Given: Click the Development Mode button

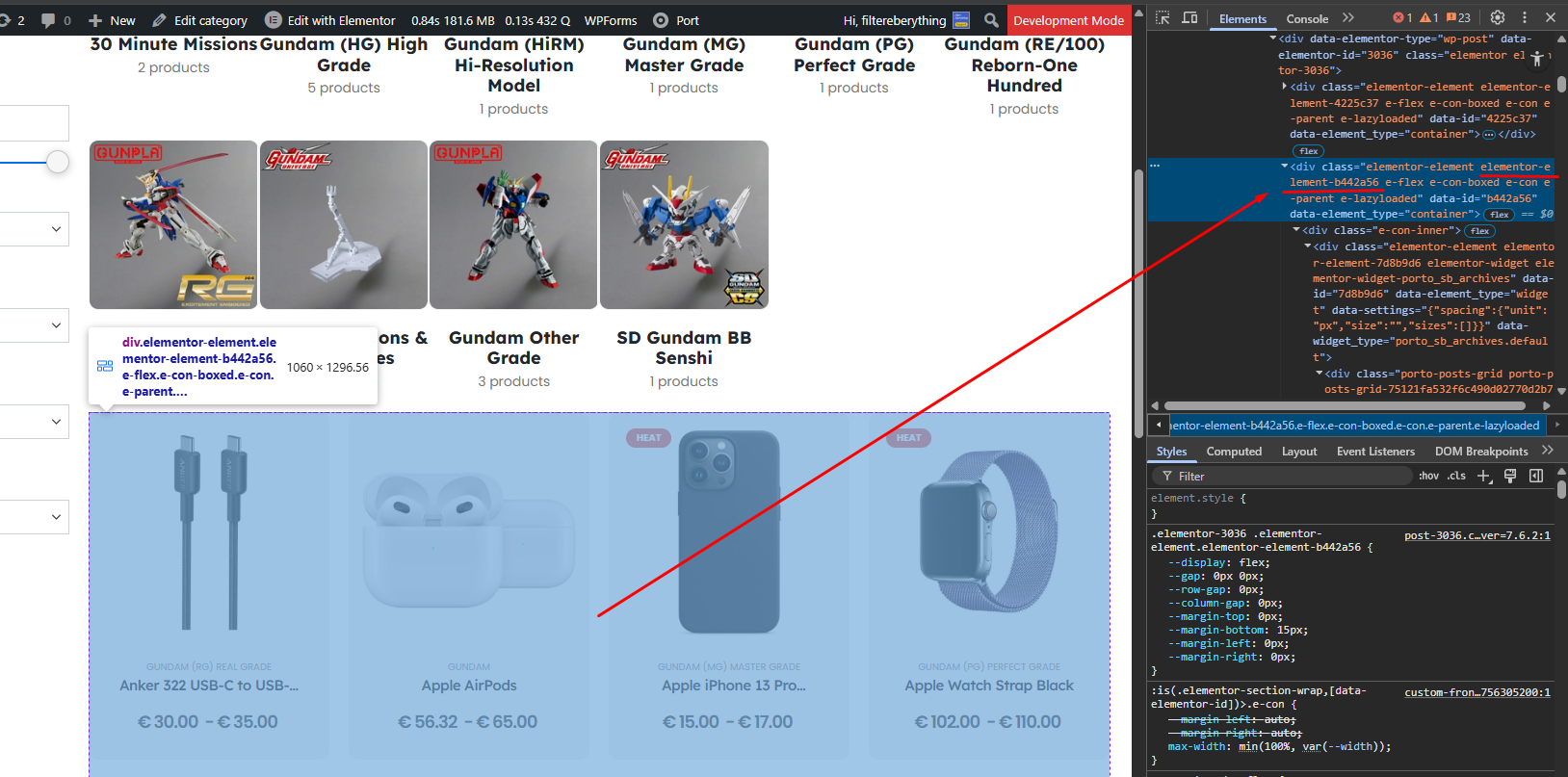Looking at the screenshot, I should tap(1068, 20).
